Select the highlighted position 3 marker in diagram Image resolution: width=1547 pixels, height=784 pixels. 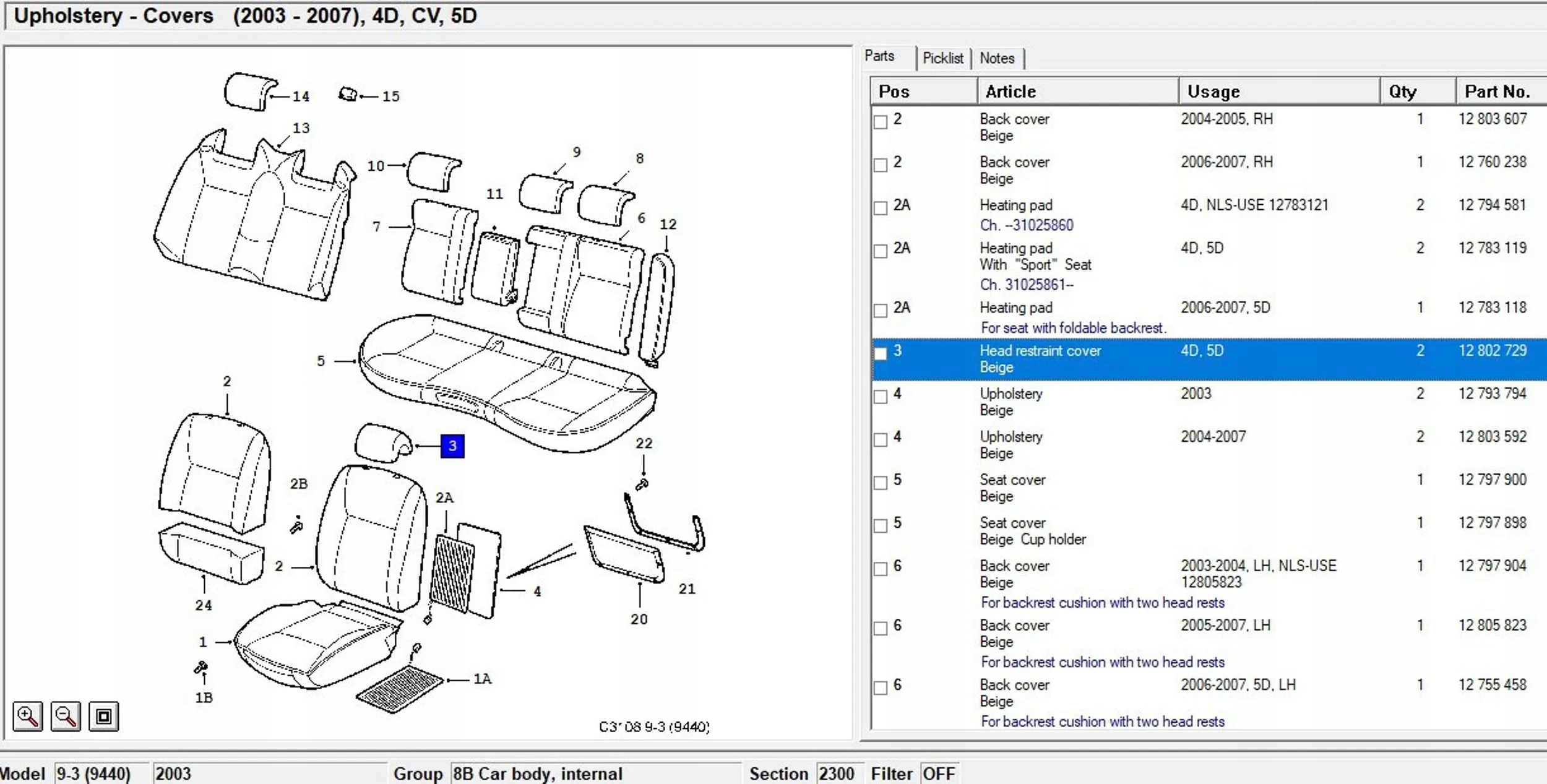tap(452, 446)
